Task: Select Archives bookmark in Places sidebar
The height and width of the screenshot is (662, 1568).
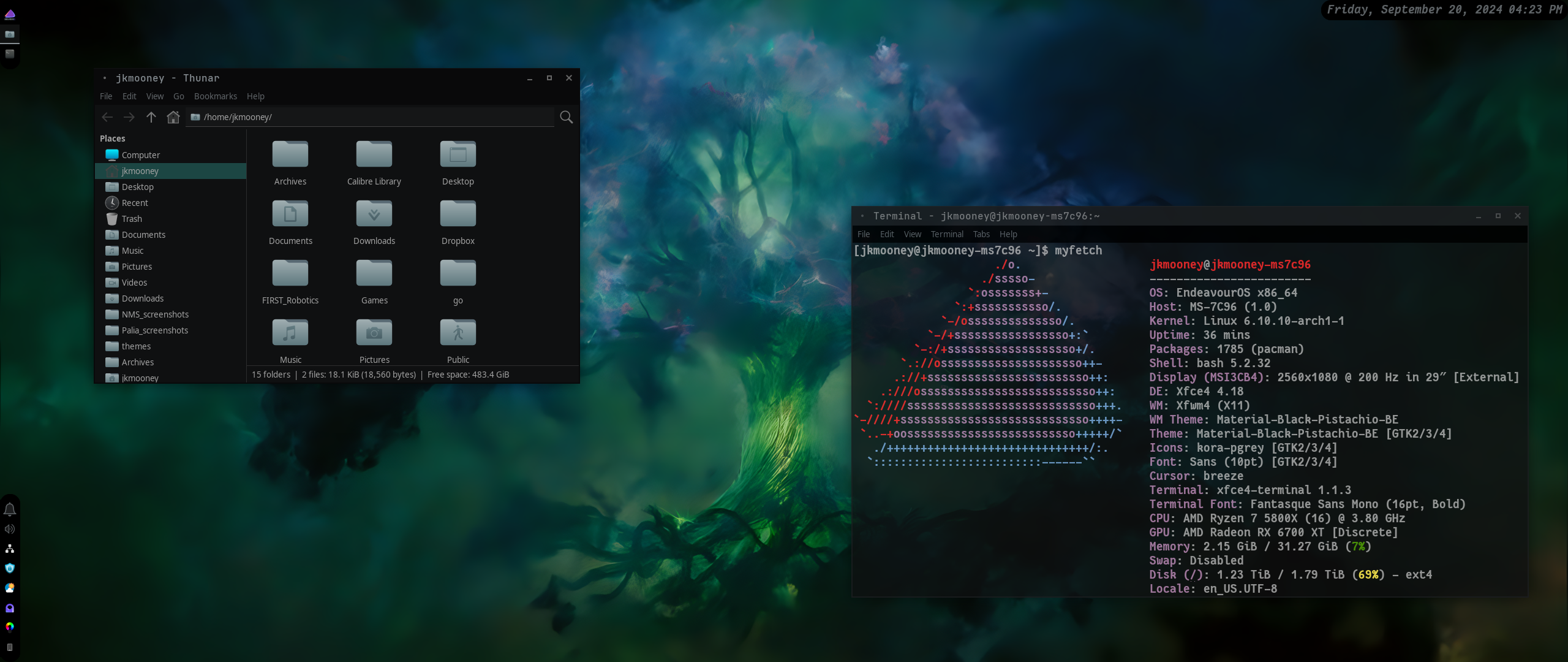Action: click(x=170, y=362)
